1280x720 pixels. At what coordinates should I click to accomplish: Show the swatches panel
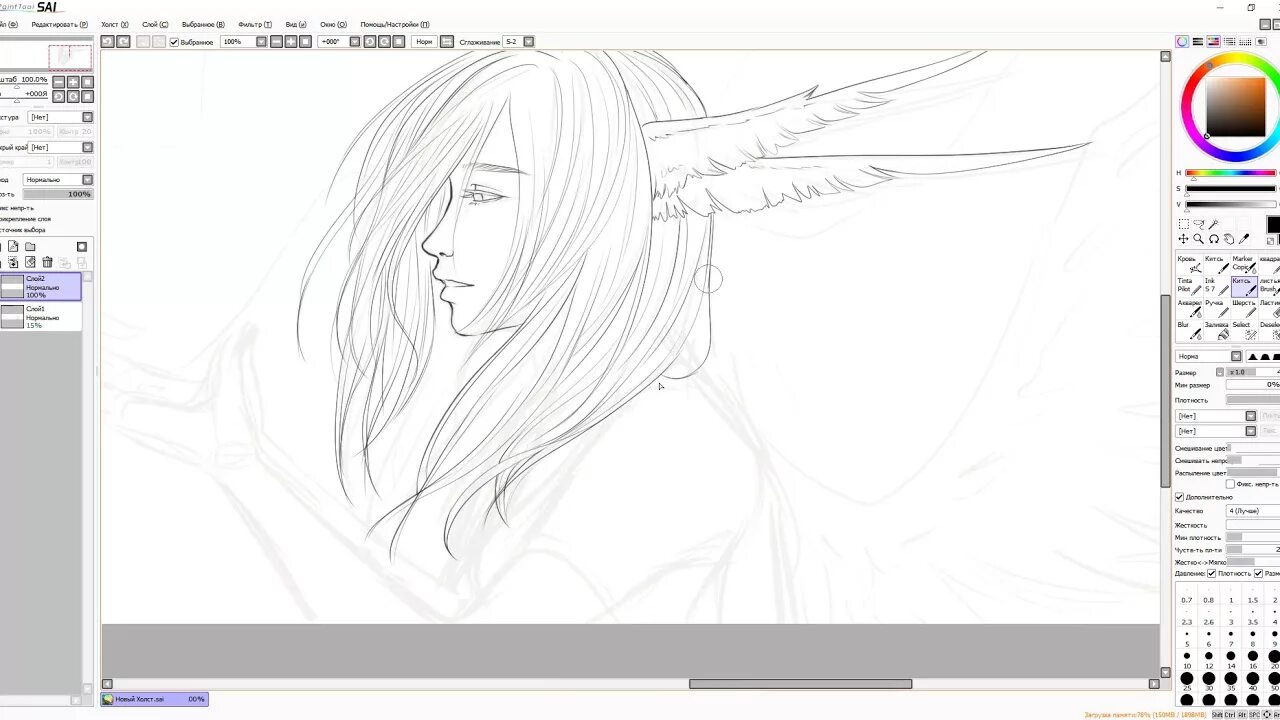[x=1244, y=42]
